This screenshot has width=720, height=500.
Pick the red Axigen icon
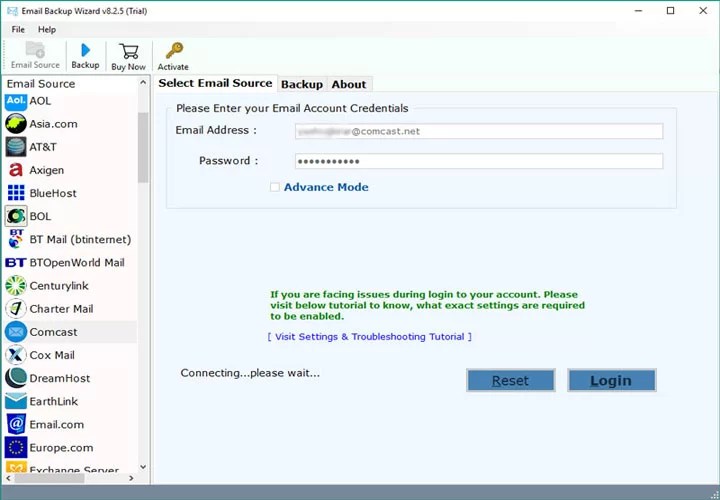click(x=16, y=170)
